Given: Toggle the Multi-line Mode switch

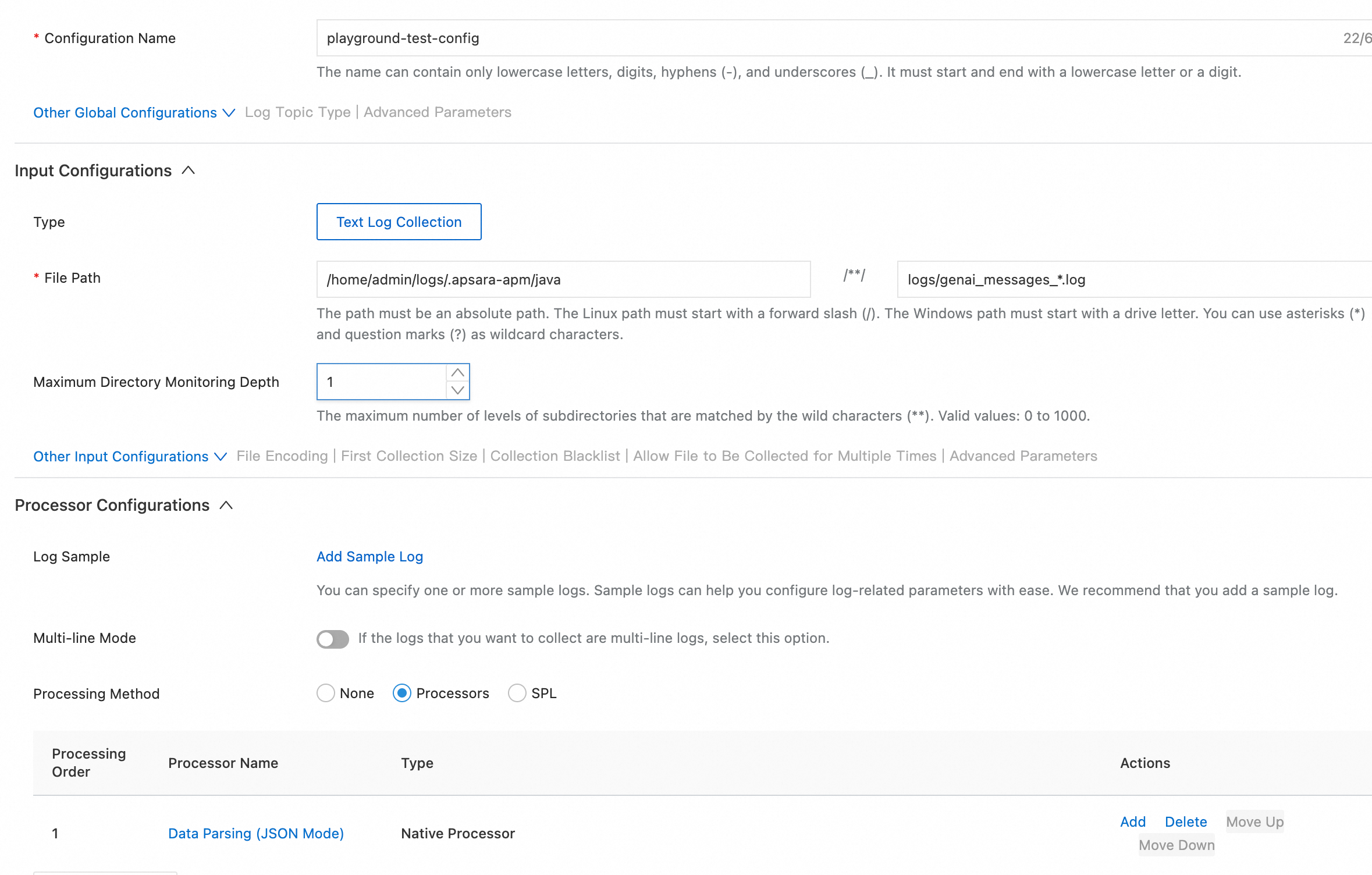Looking at the screenshot, I should [x=332, y=639].
